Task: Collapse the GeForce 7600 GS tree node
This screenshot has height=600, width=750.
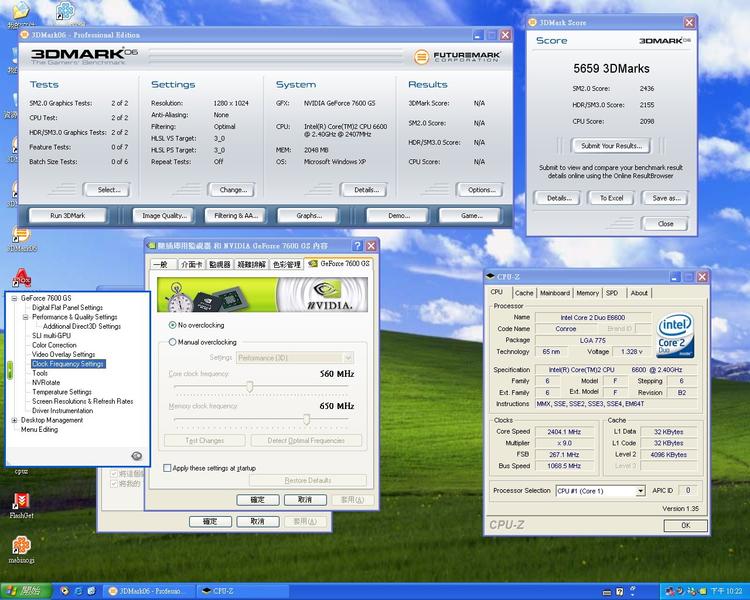Action: click(14, 298)
